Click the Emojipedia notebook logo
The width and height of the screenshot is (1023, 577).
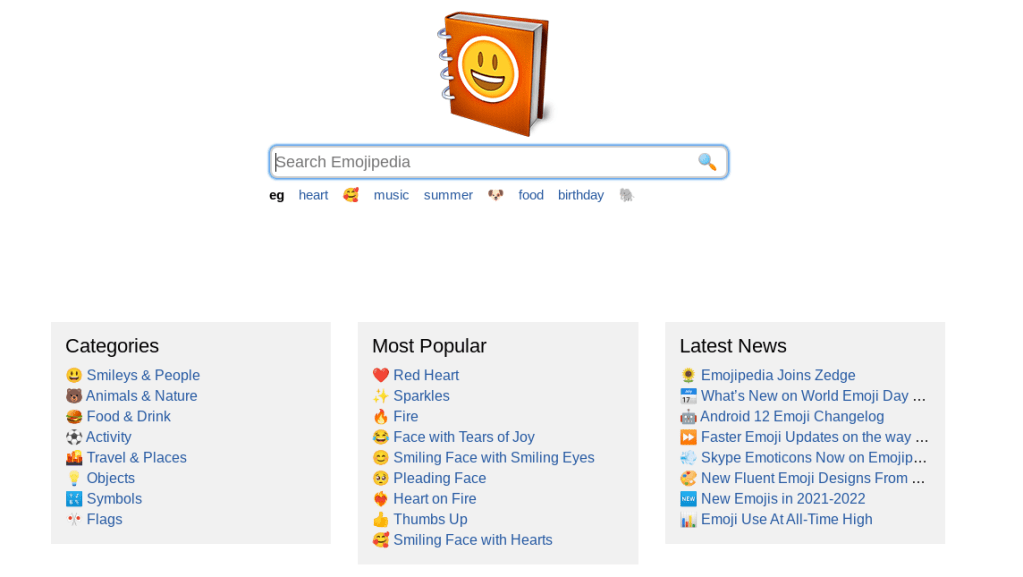point(492,73)
